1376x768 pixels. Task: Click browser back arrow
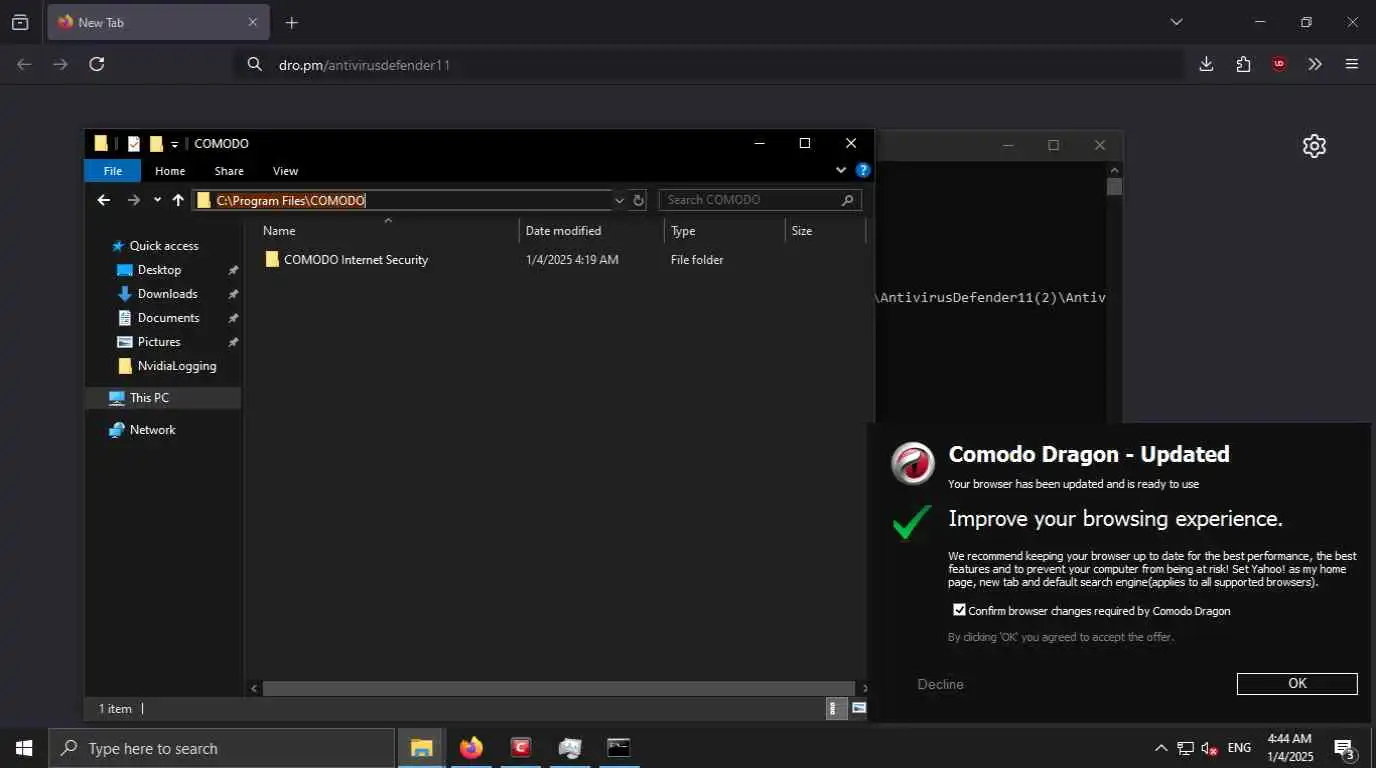tap(24, 64)
